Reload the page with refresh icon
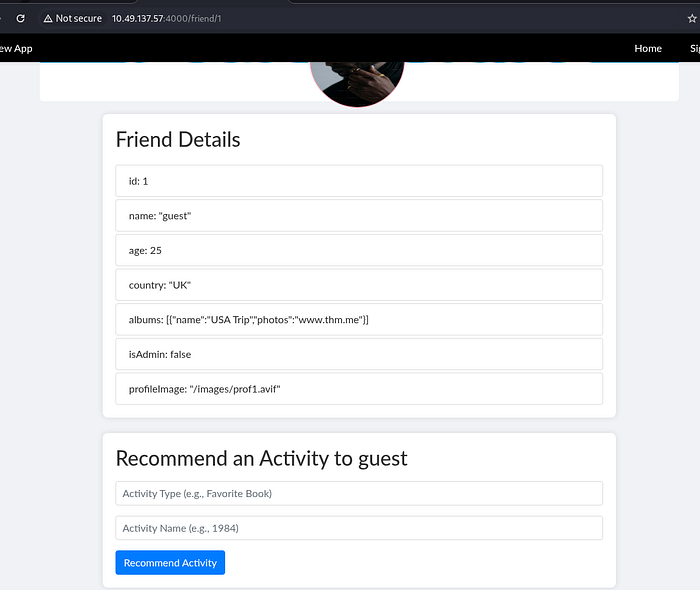 point(21,18)
